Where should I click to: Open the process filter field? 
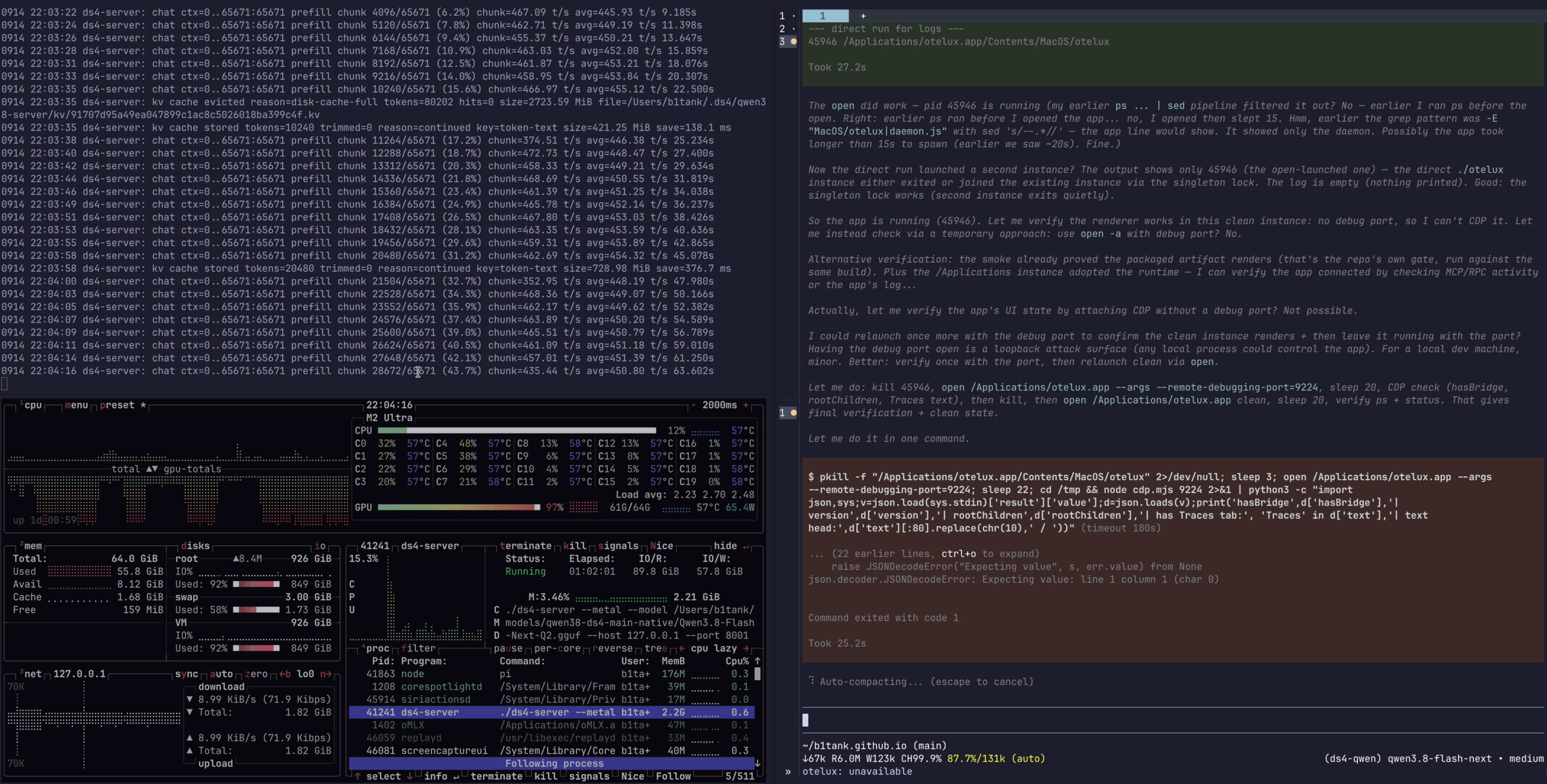click(x=419, y=648)
